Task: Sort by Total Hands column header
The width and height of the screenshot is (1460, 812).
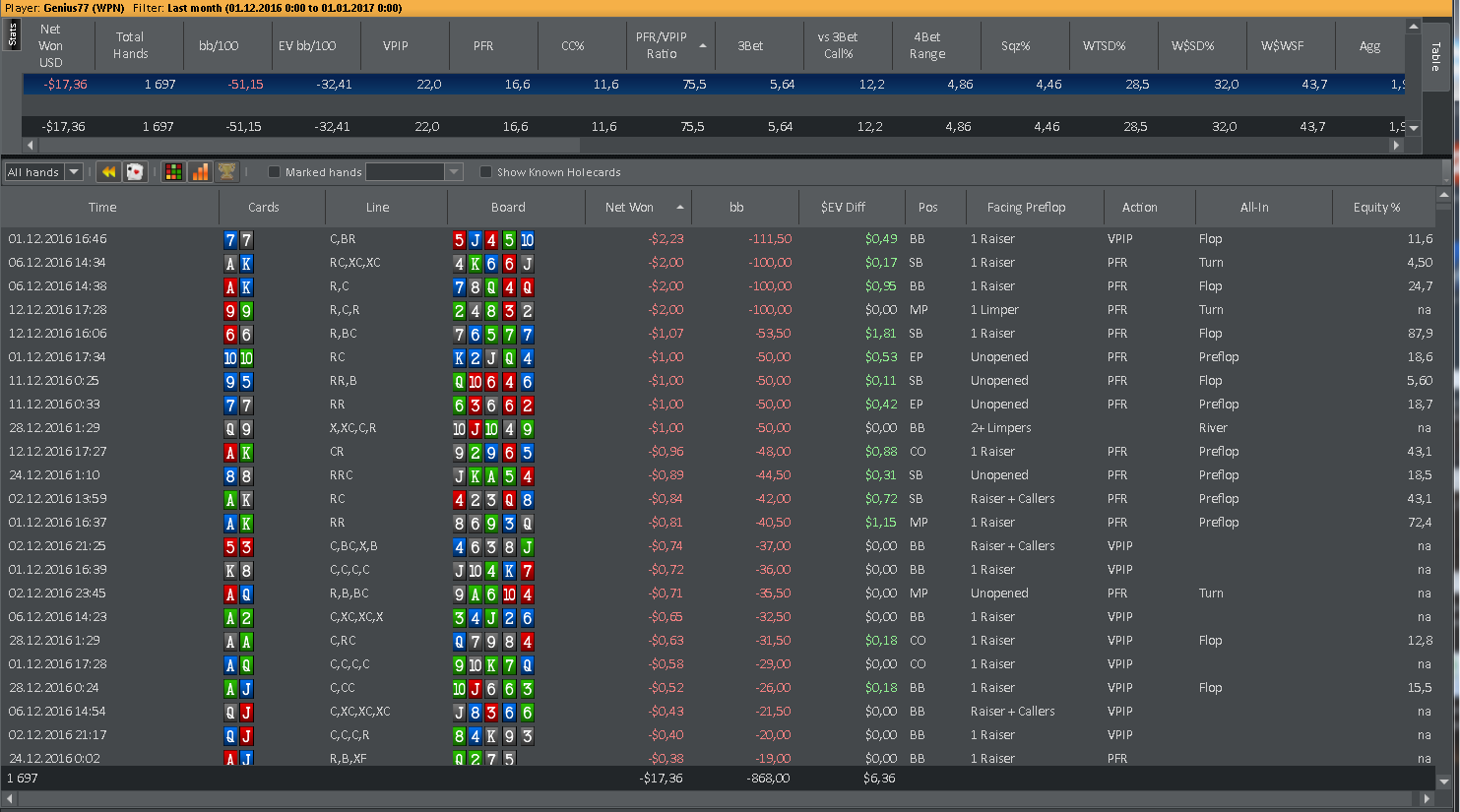Action: pos(130,45)
